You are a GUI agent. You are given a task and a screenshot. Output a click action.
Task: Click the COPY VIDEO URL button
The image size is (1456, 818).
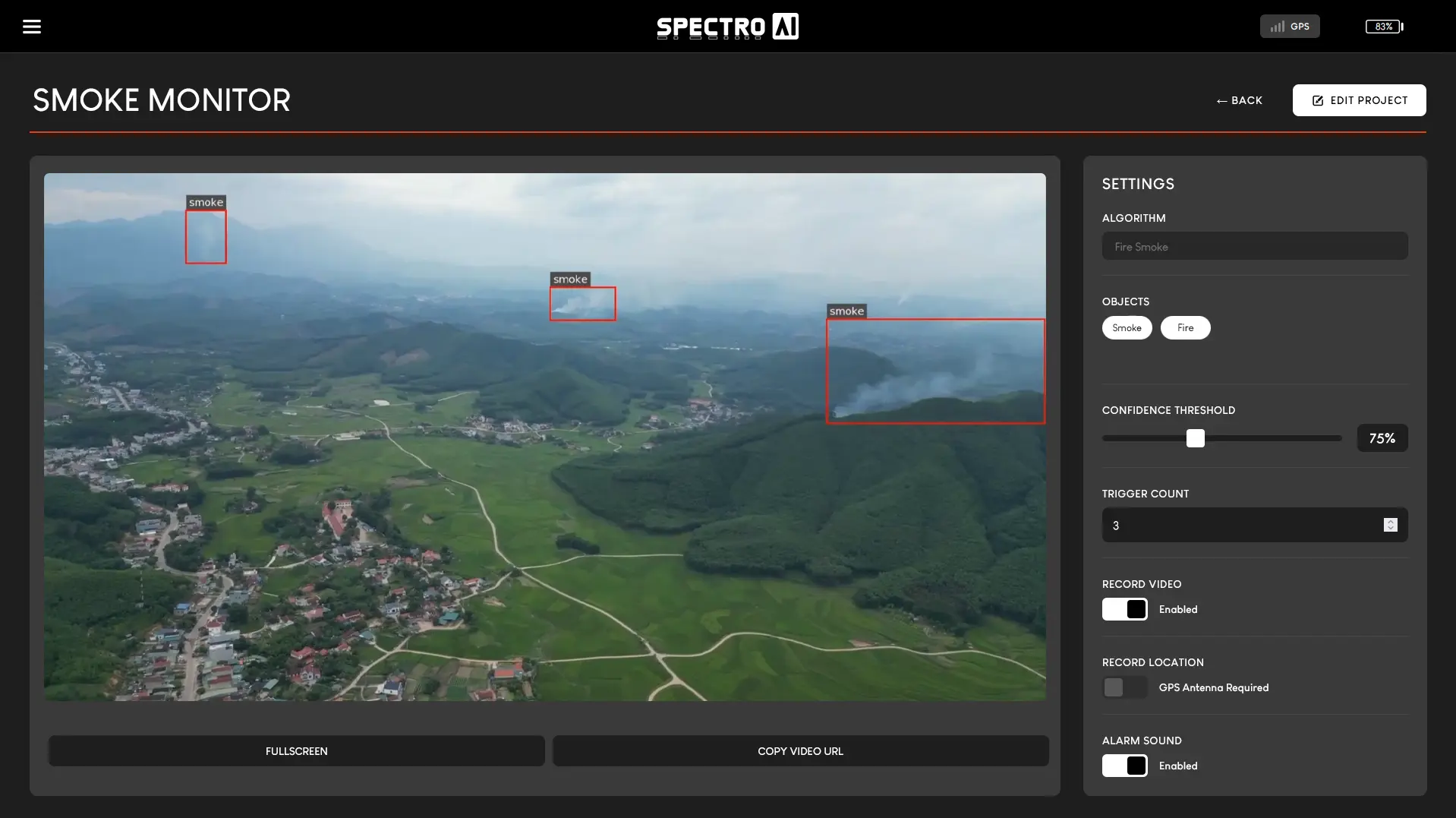[799, 750]
